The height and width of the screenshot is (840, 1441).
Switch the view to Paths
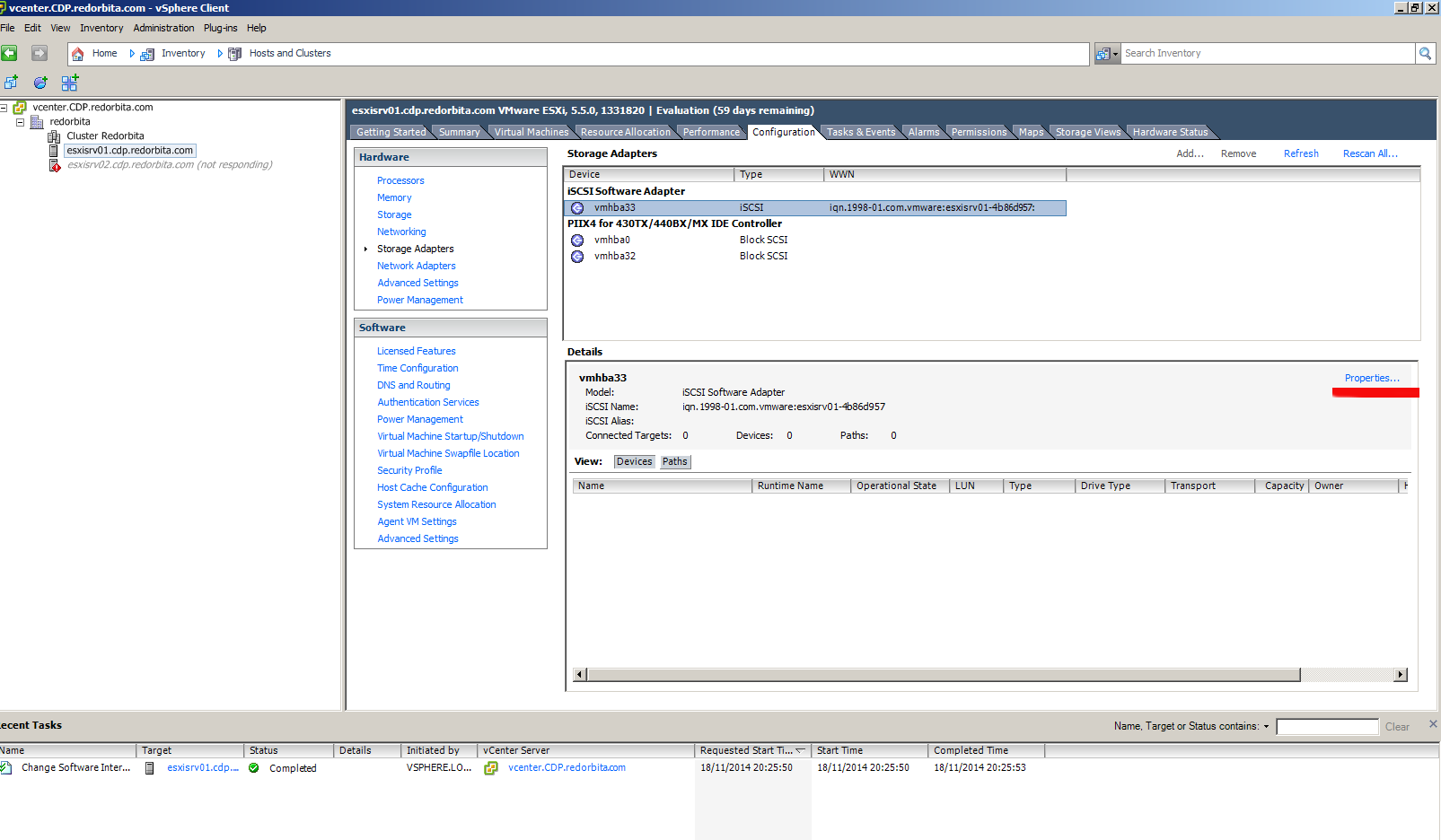pos(674,462)
